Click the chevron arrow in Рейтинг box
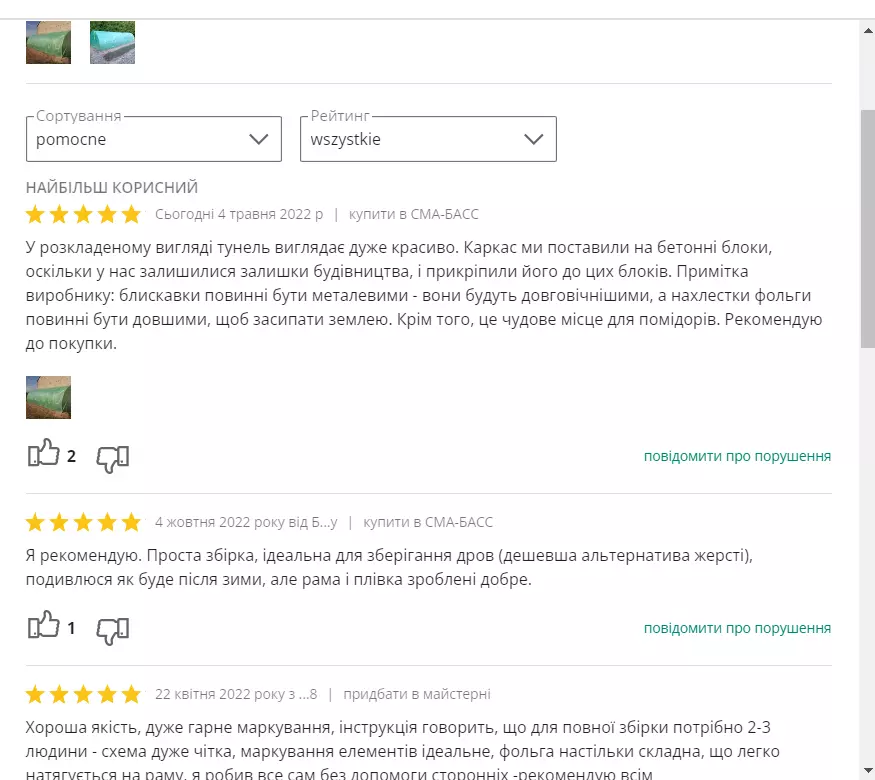Screen dimensions: 875x780 click(533, 139)
